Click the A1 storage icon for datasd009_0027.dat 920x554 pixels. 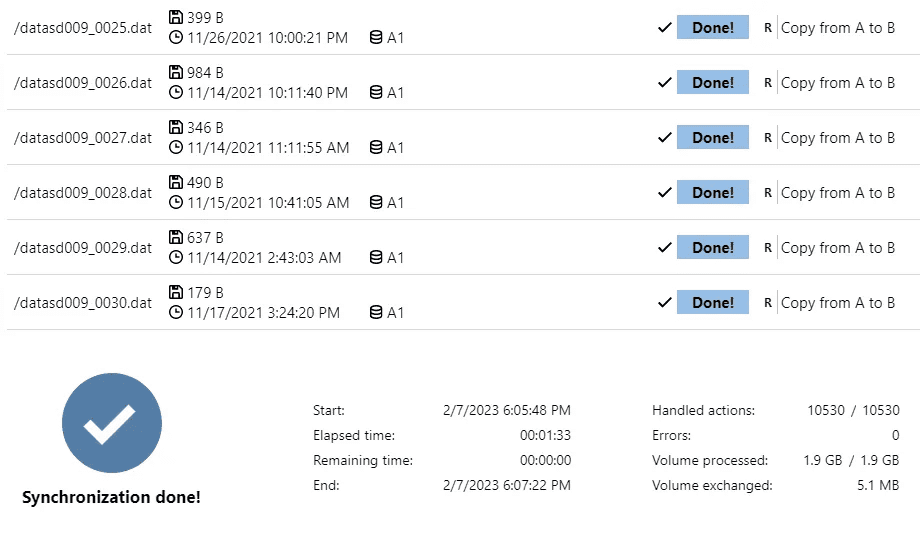coord(376,148)
